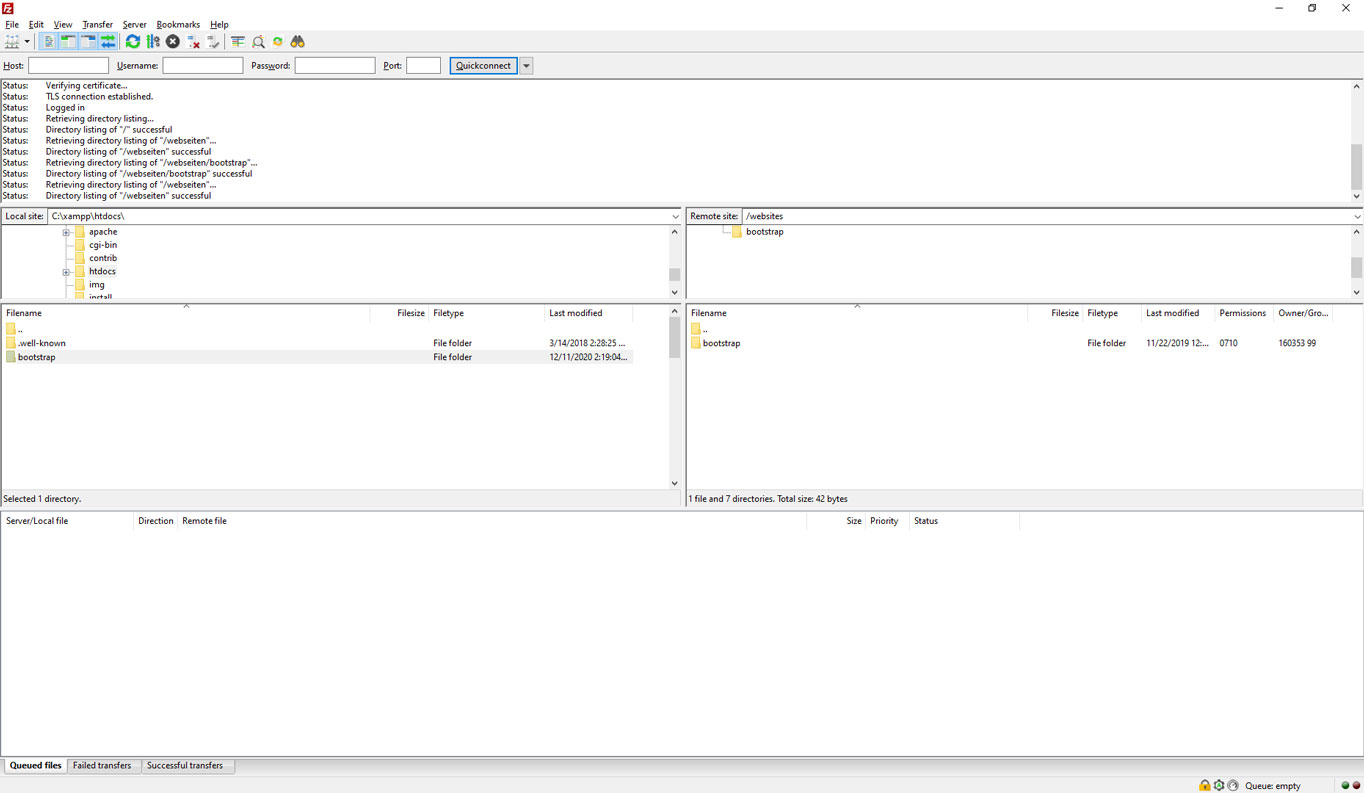1364x793 pixels.
Task: Open directory listing filters dialog
Action: [x=238, y=42]
